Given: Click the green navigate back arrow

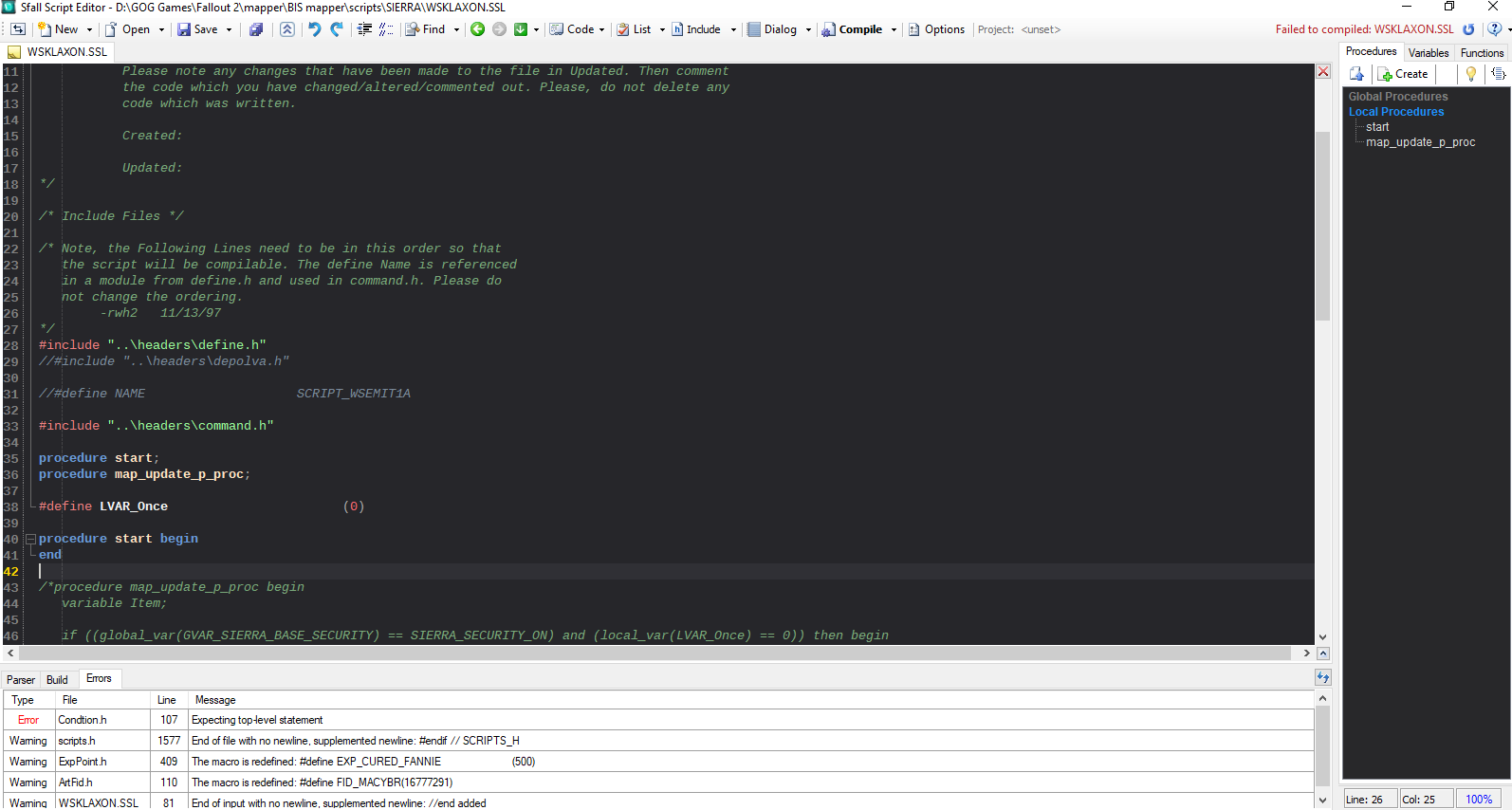Looking at the screenshot, I should click(478, 29).
